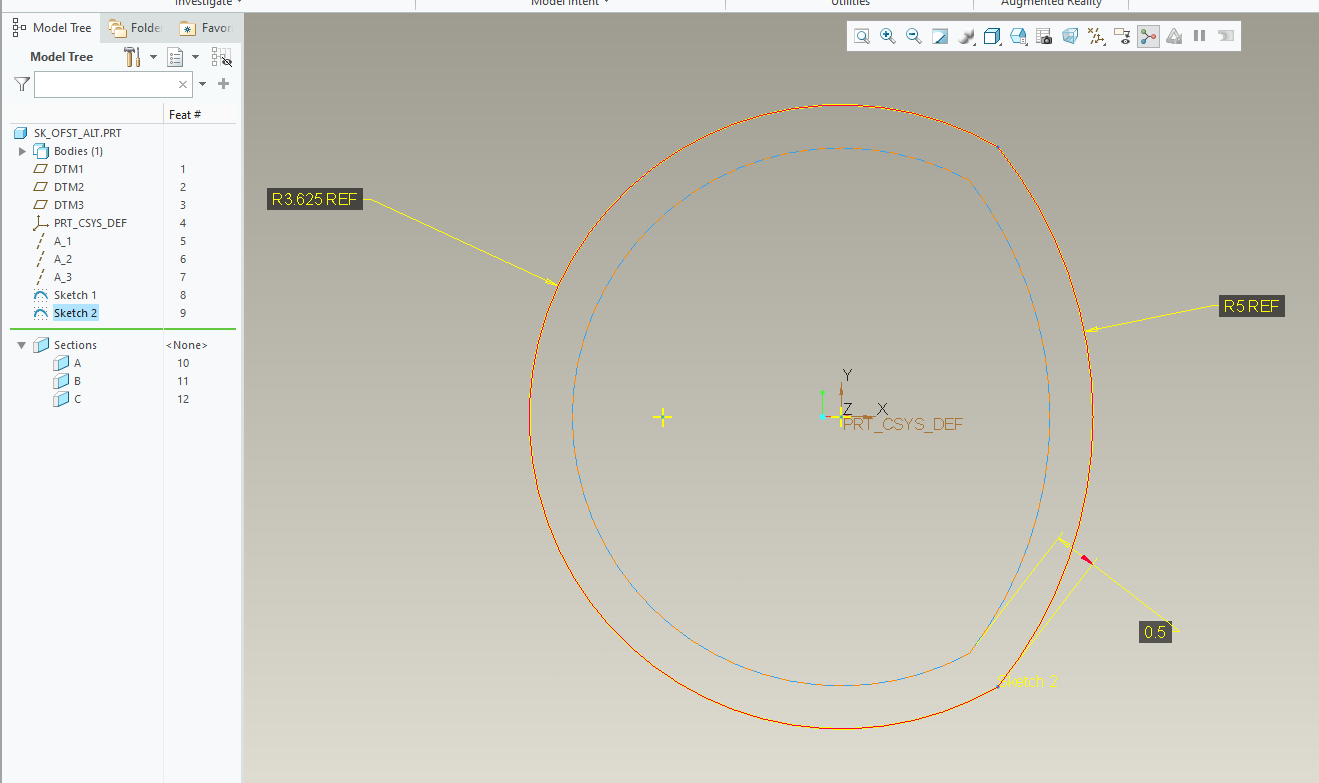The width and height of the screenshot is (1319, 783).
Task: Collapse the Sections node
Action: [22, 344]
